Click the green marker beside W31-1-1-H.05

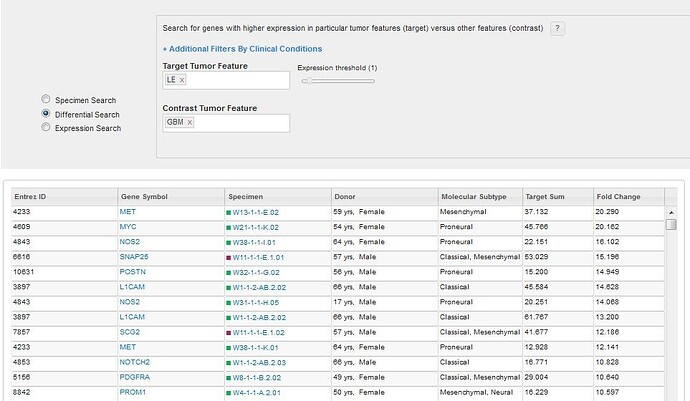coord(228,303)
